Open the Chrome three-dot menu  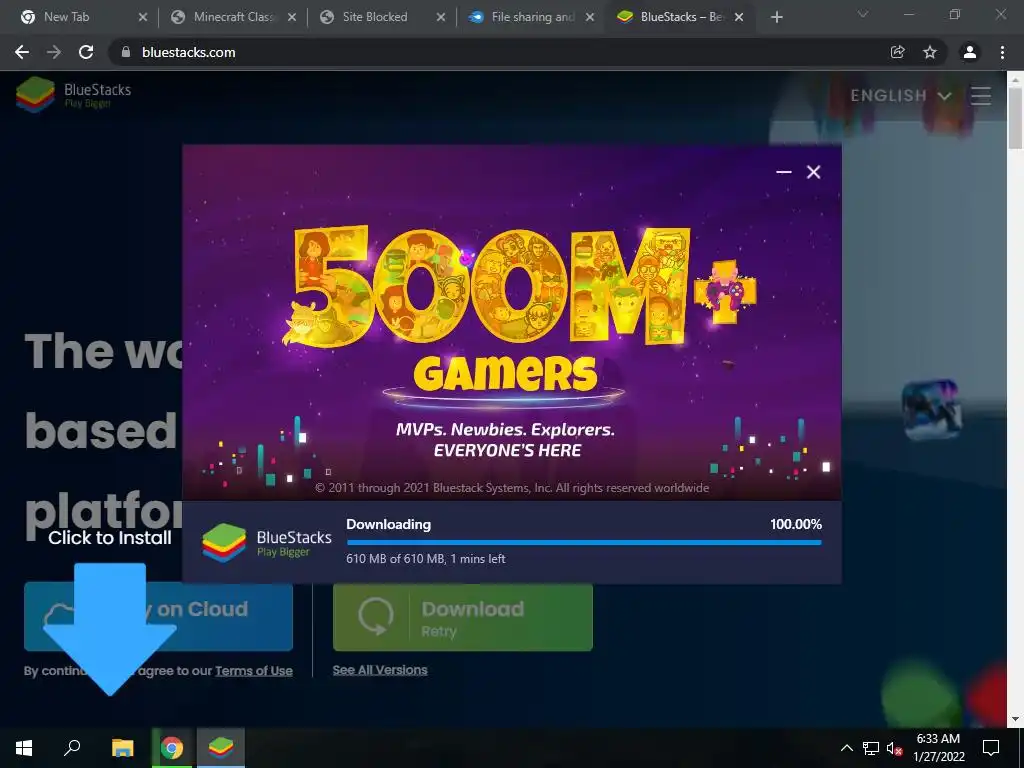pos(1002,52)
